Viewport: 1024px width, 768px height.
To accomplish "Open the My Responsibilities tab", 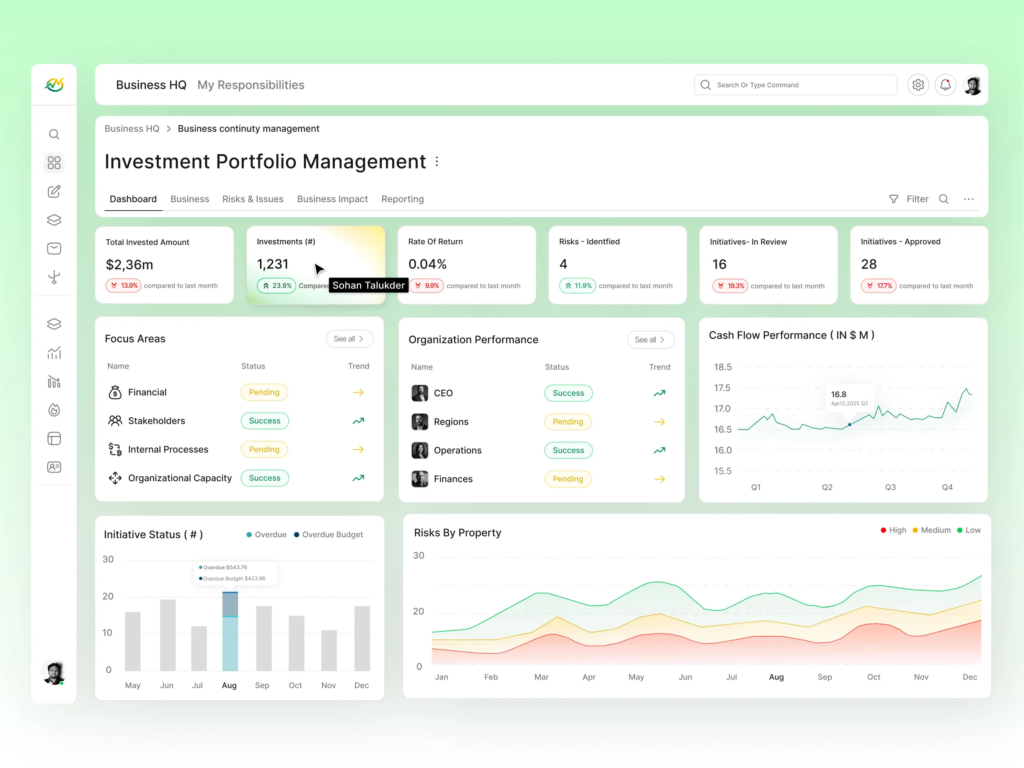I will pyautogui.click(x=251, y=85).
